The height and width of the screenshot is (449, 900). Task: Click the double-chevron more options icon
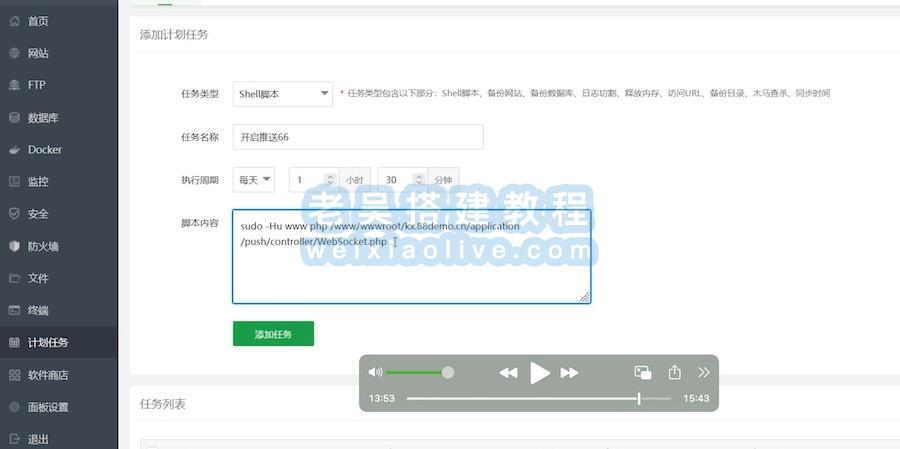click(x=704, y=373)
